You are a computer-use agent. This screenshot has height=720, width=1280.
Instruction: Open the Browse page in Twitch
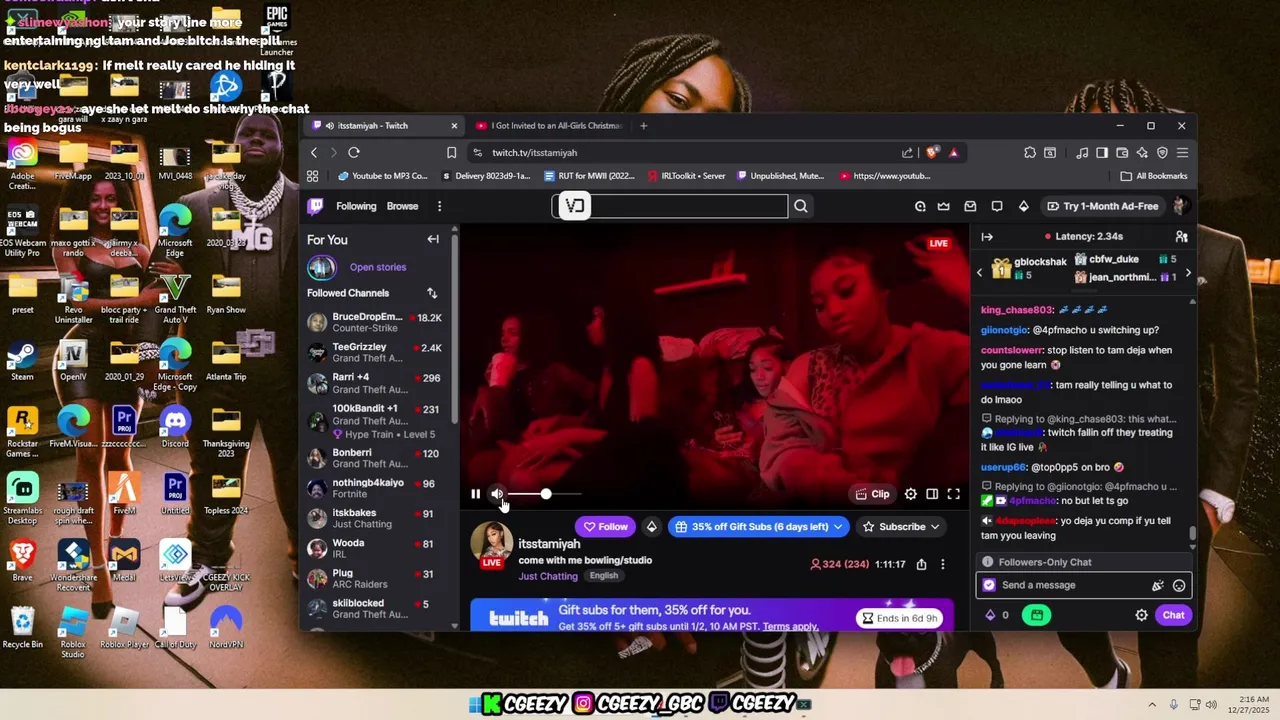point(402,206)
